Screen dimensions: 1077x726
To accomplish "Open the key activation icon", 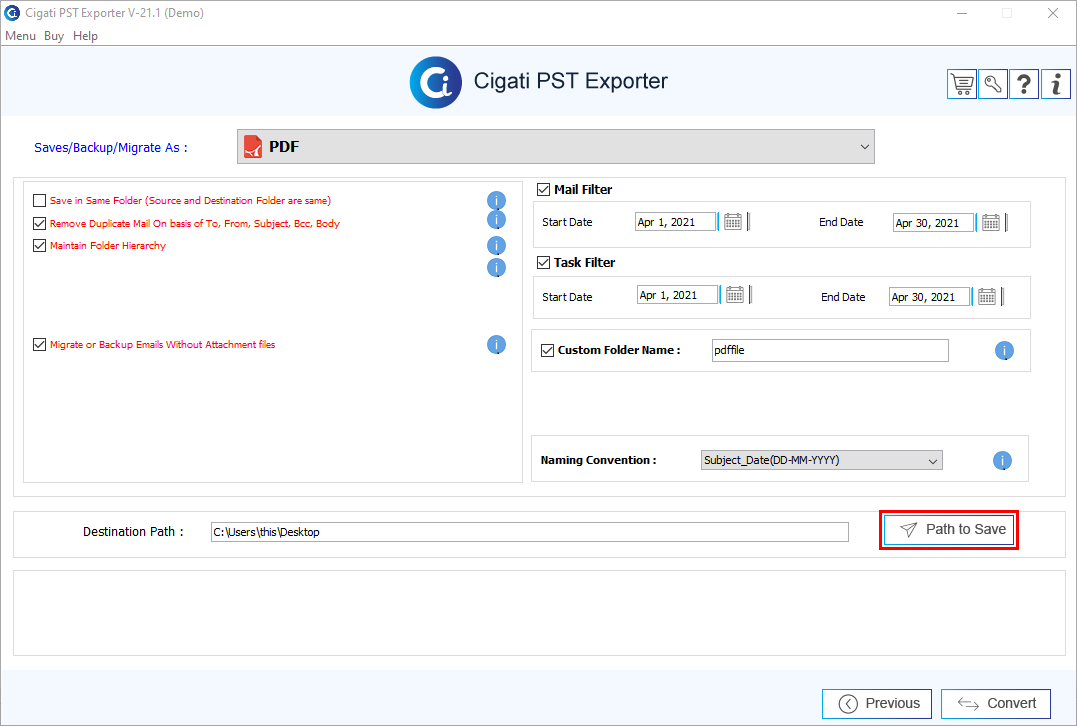I will point(993,84).
